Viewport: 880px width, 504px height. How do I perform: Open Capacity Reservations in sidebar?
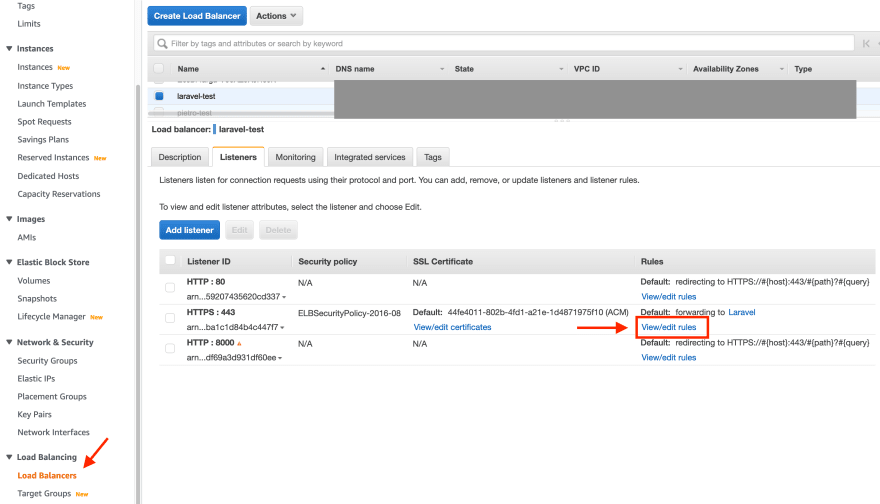point(59,194)
